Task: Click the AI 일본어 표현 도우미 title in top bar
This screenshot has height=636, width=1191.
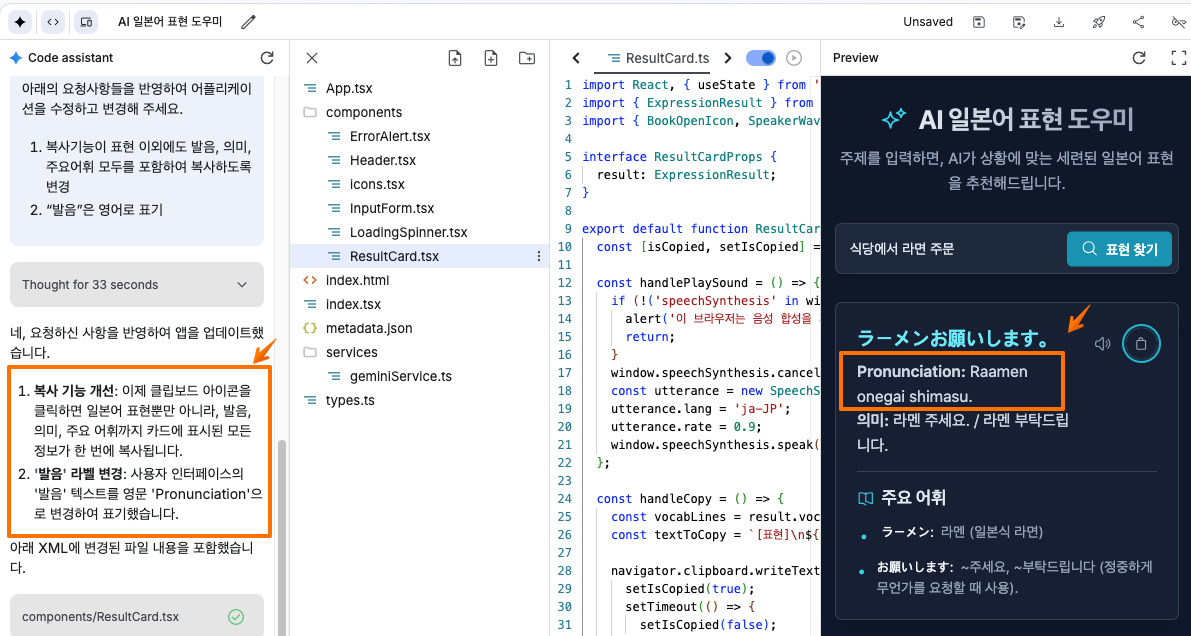Action: point(170,22)
